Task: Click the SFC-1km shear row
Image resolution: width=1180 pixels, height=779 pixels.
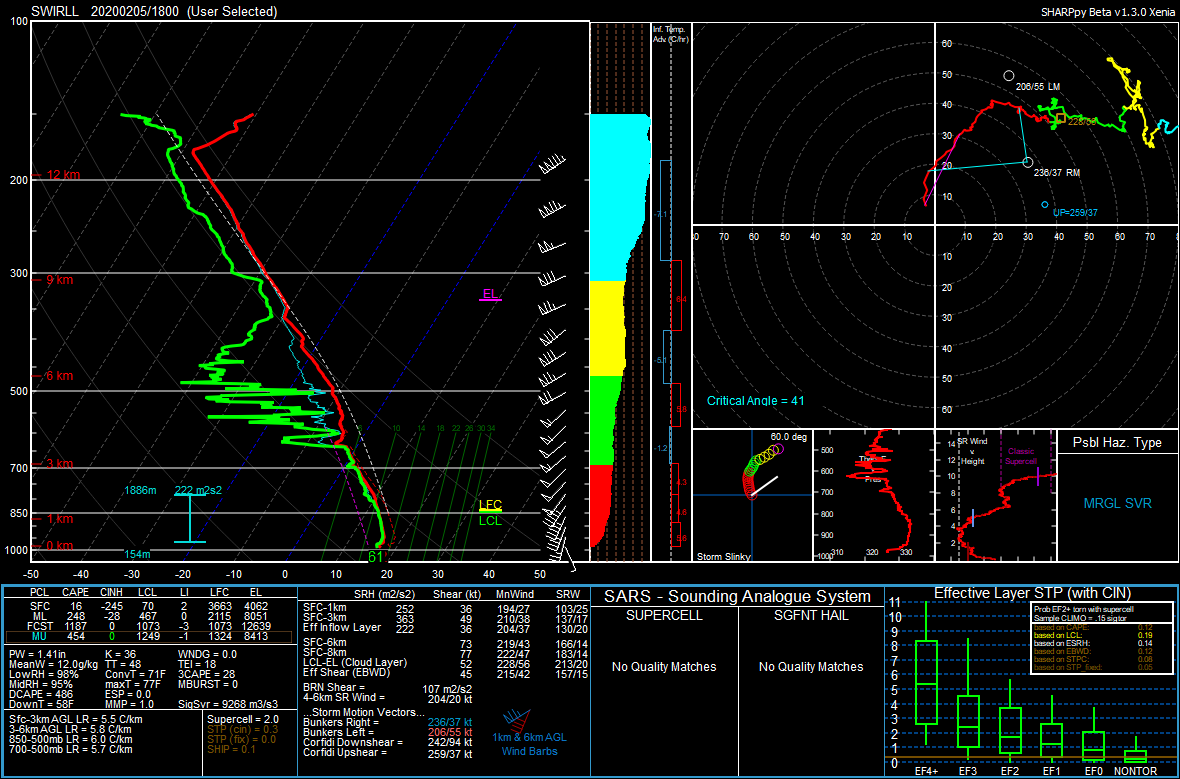Action: [444, 608]
